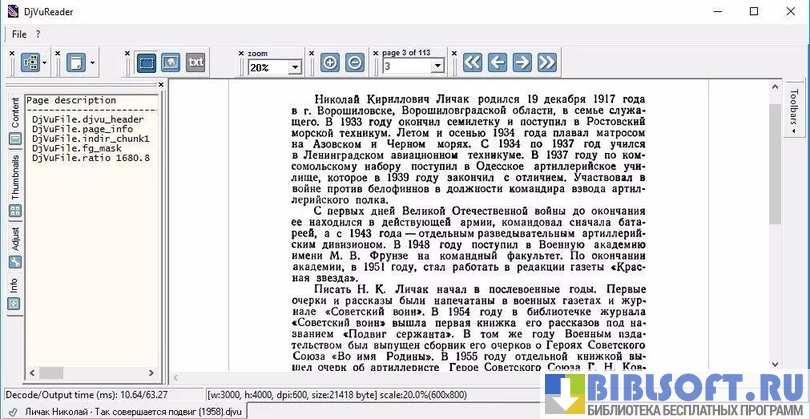Switch to the Adjust side tab
810x419 pixels.
(15, 239)
